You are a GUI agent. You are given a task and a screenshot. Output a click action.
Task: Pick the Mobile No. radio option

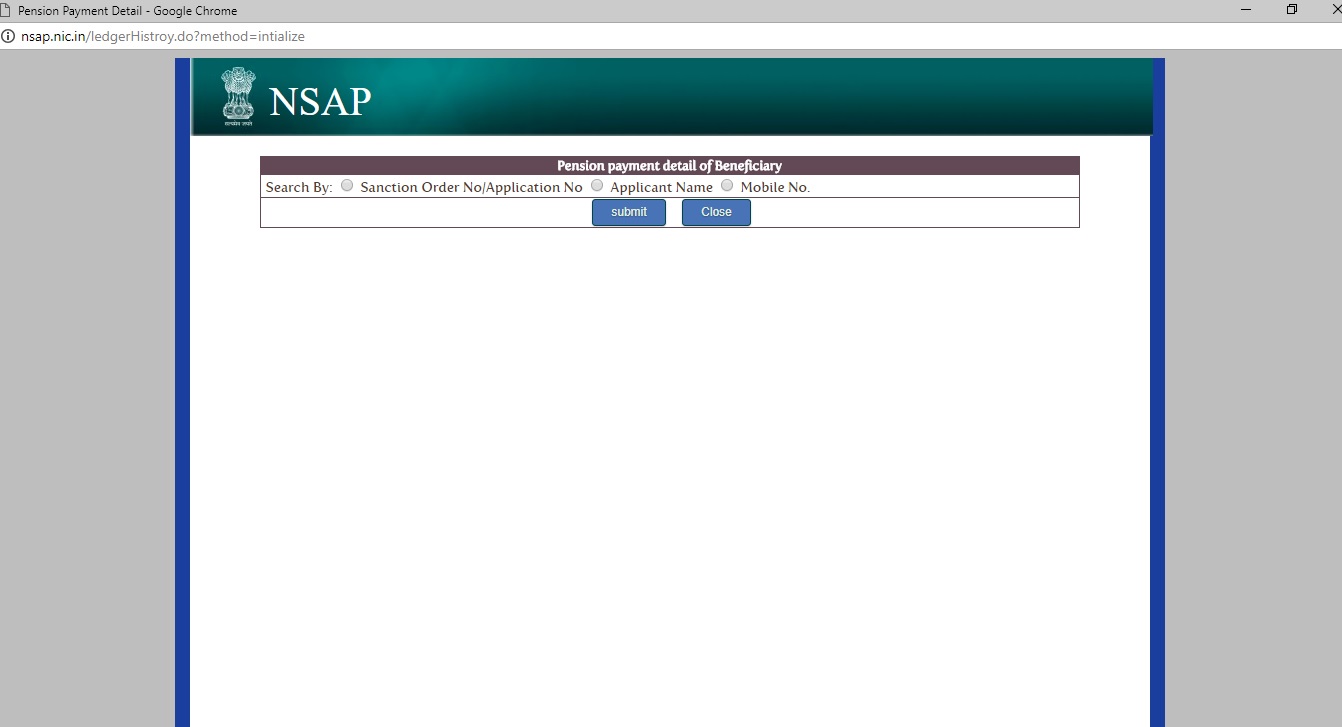(727, 185)
